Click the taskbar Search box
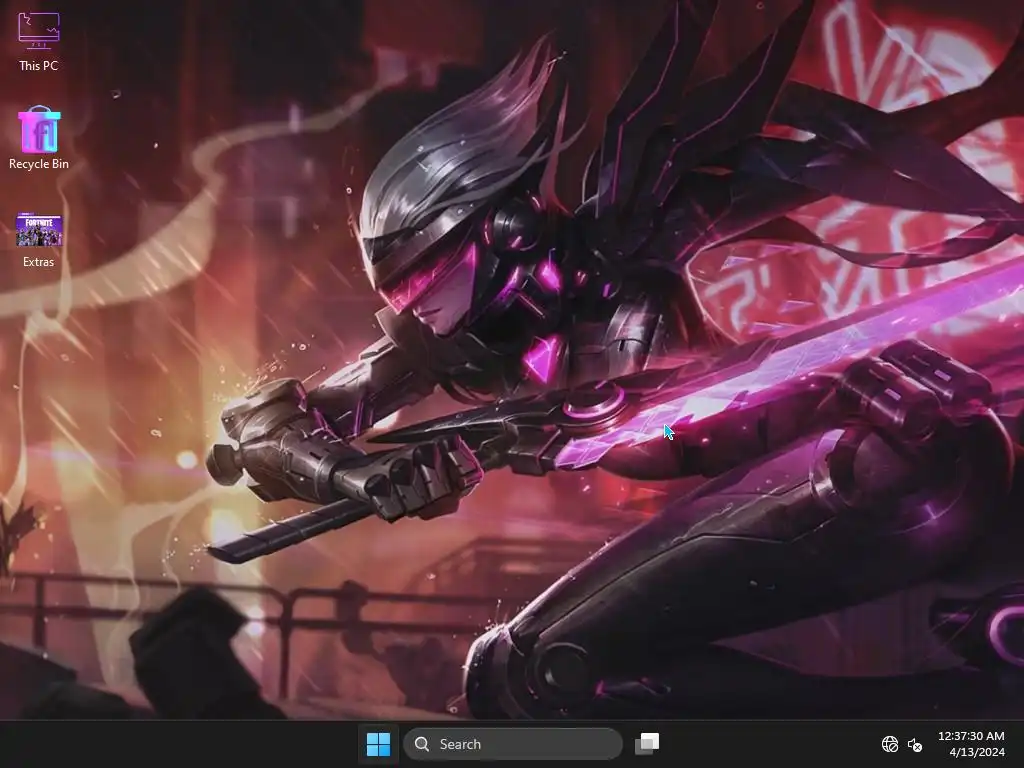 (513, 744)
